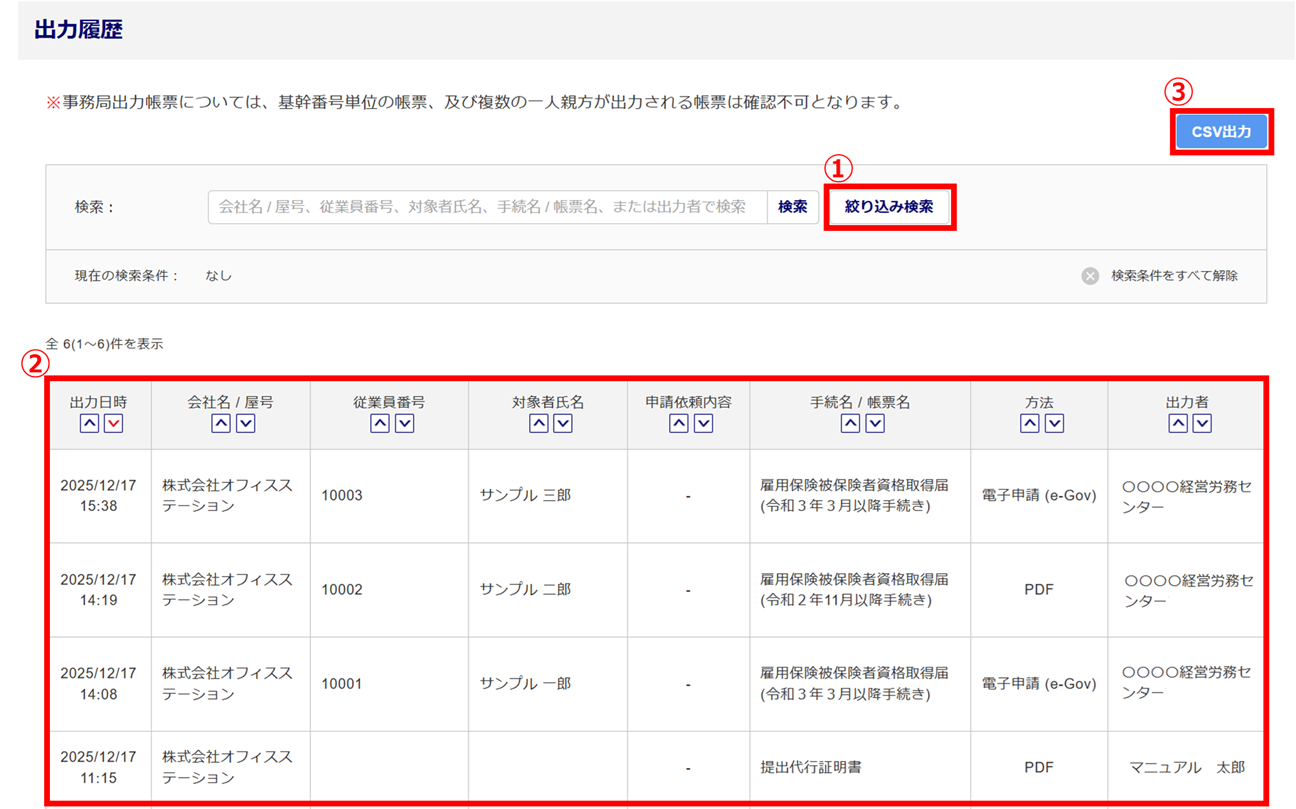Sort 出力者 column ascending

(1178, 424)
